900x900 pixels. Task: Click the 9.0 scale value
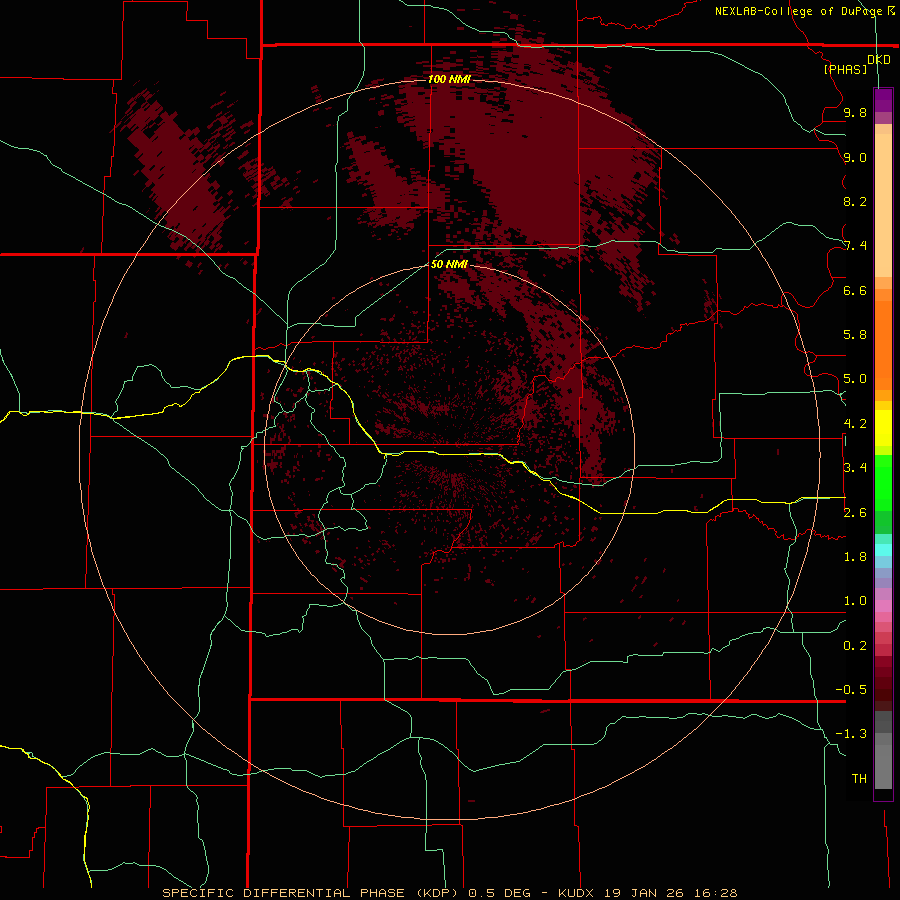855,157
